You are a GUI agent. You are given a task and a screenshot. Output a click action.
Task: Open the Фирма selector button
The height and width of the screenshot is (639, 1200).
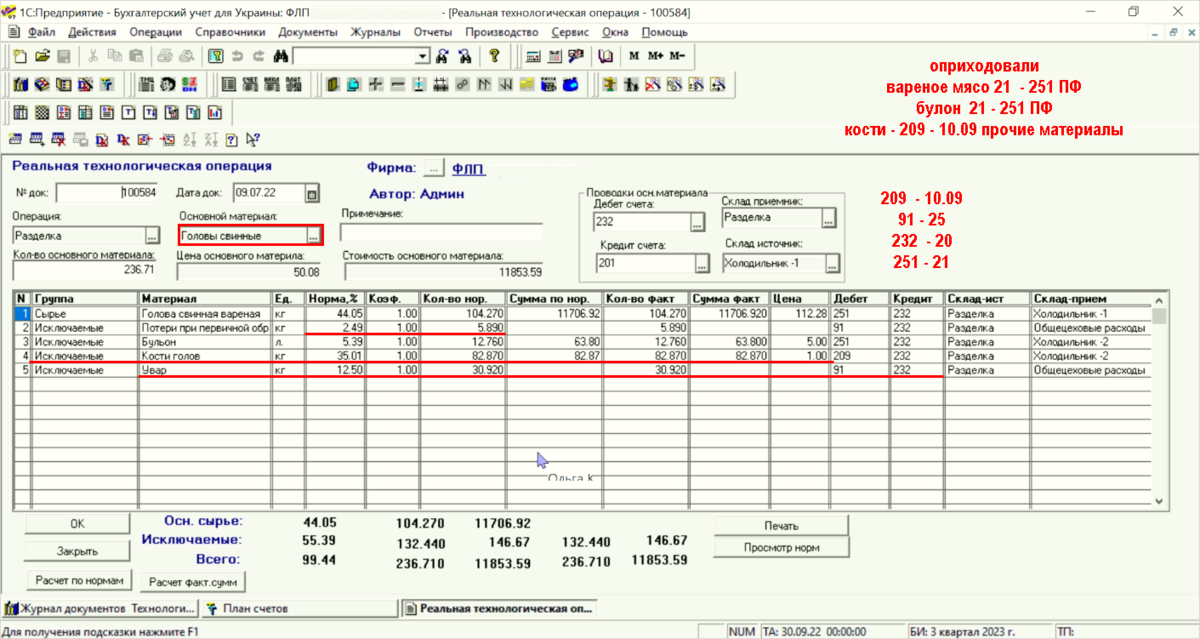pos(433,169)
